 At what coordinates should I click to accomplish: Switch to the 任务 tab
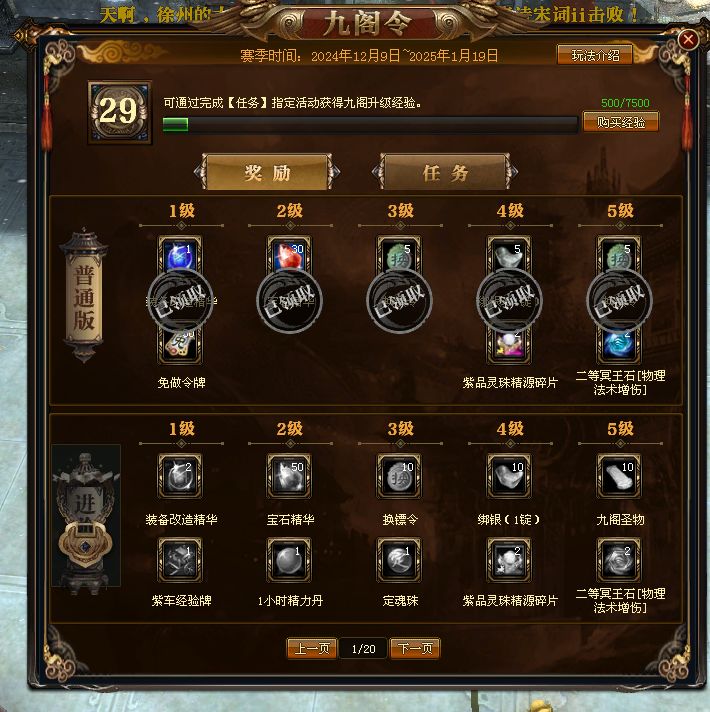coord(445,172)
